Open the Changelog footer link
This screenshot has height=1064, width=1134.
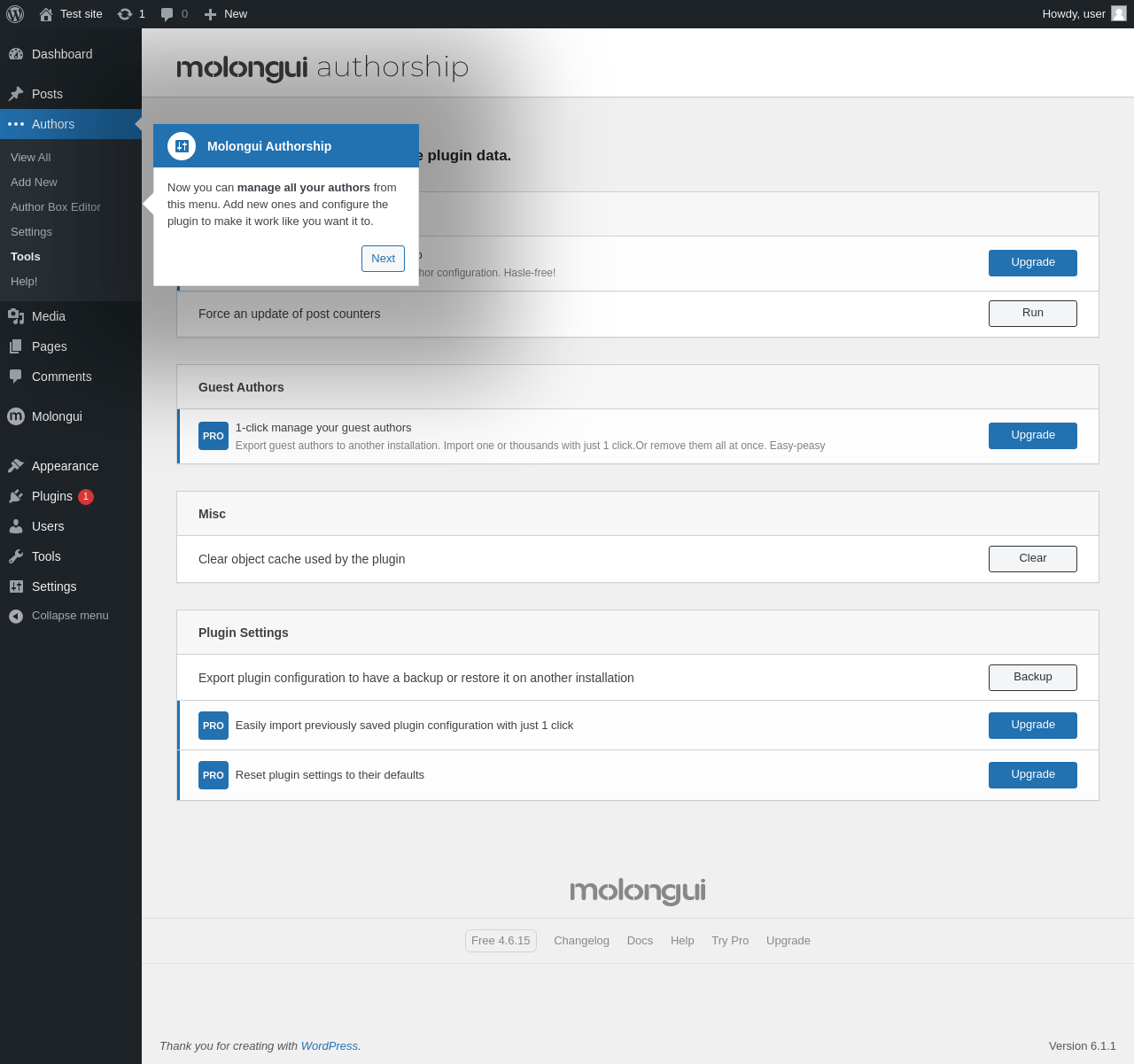[x=581, y=941]
